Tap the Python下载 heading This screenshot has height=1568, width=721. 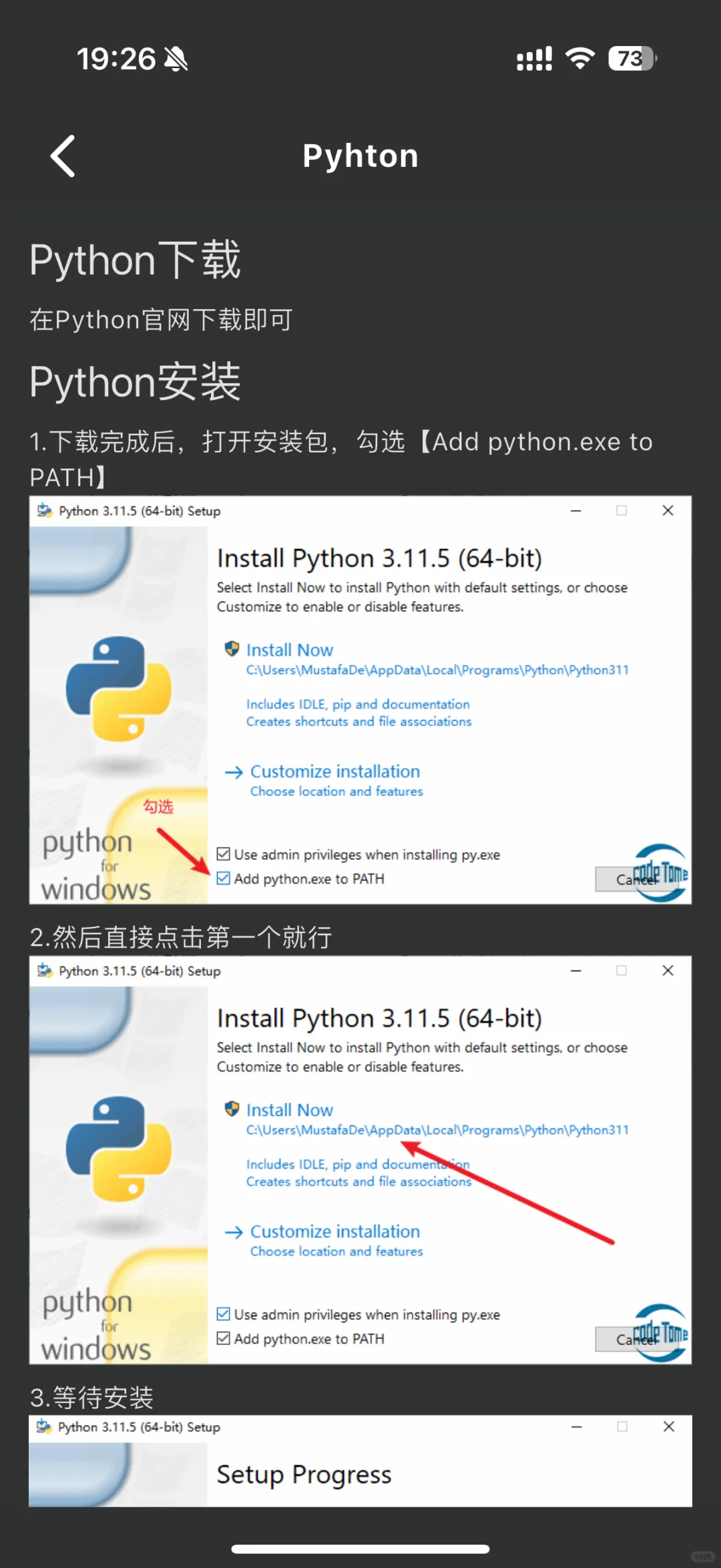[x=135, y=260]
